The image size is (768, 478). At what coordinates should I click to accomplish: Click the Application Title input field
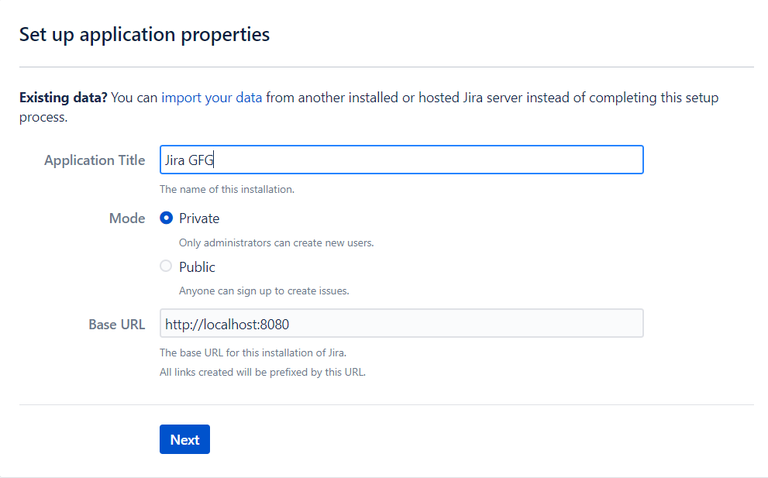point(400,160)
